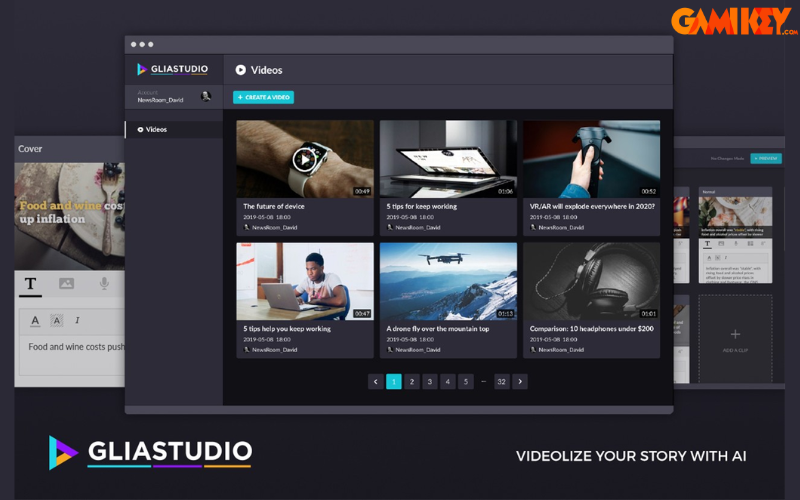The width and height of the screenshot is (800, 500).
Task: Click title 'VR/AR will explode everywhere in 2020?'
Action: pos(592,206)
